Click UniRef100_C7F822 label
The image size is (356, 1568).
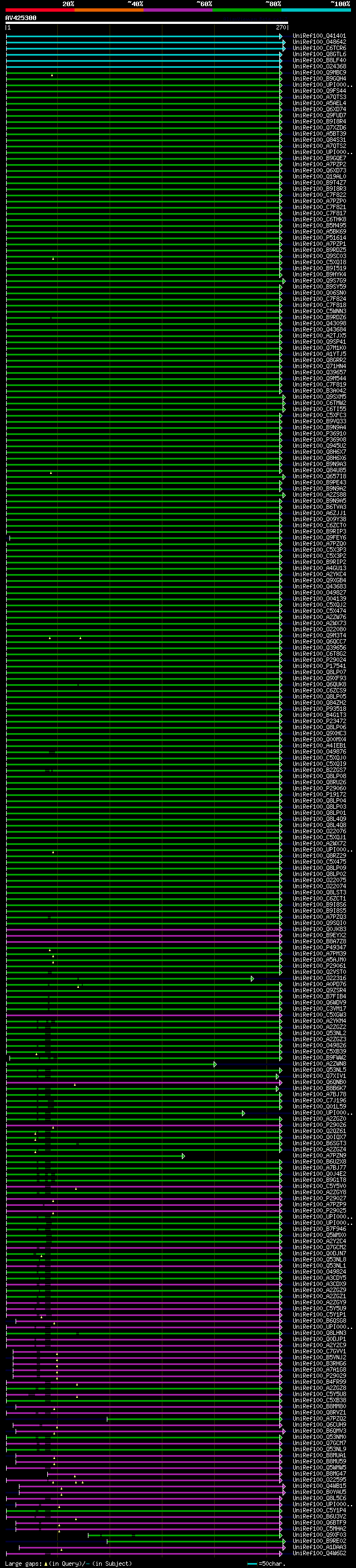[x=319, y=195]
